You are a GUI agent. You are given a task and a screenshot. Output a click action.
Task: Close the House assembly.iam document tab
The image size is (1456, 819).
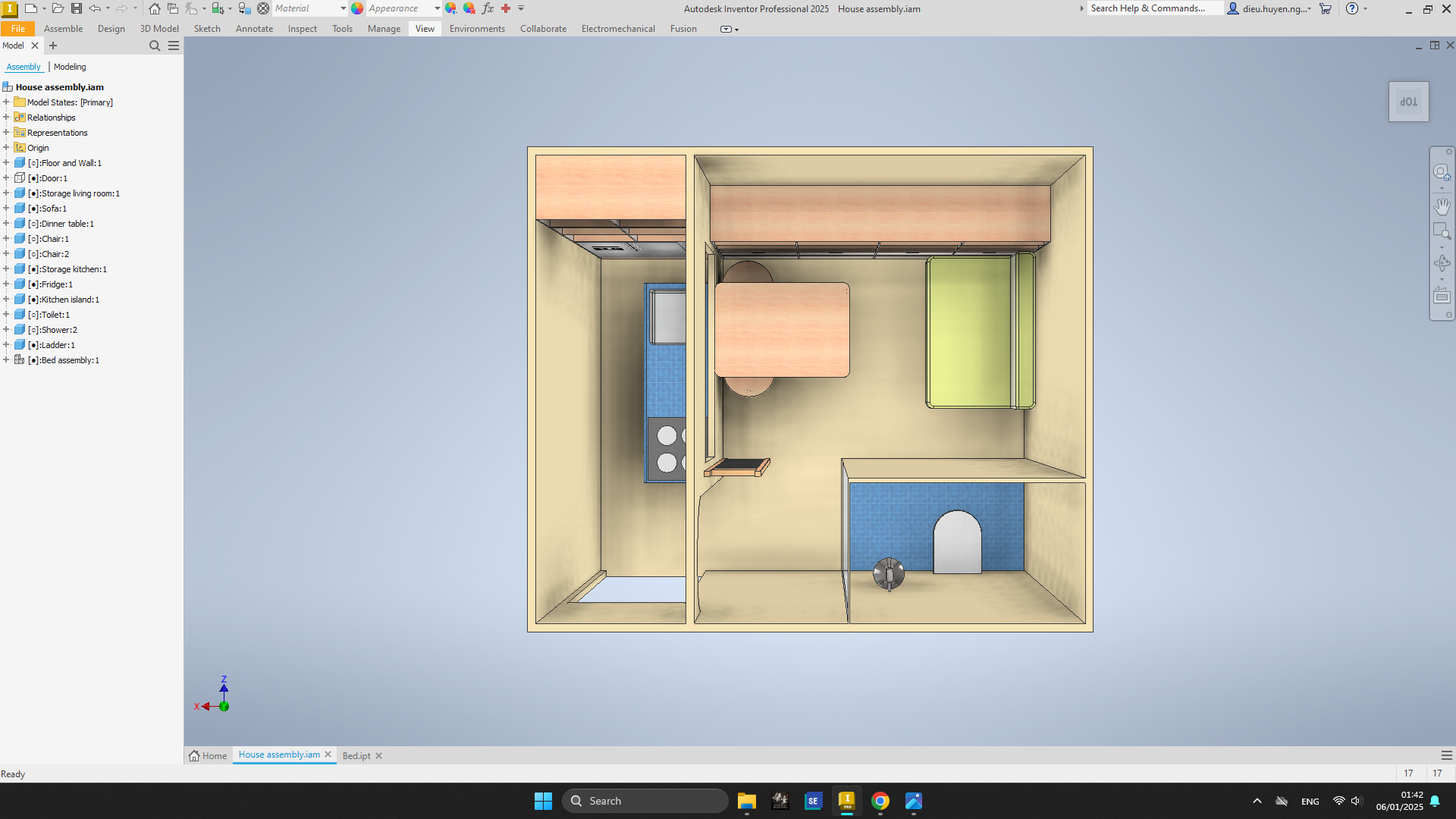[x=328, y=755]
